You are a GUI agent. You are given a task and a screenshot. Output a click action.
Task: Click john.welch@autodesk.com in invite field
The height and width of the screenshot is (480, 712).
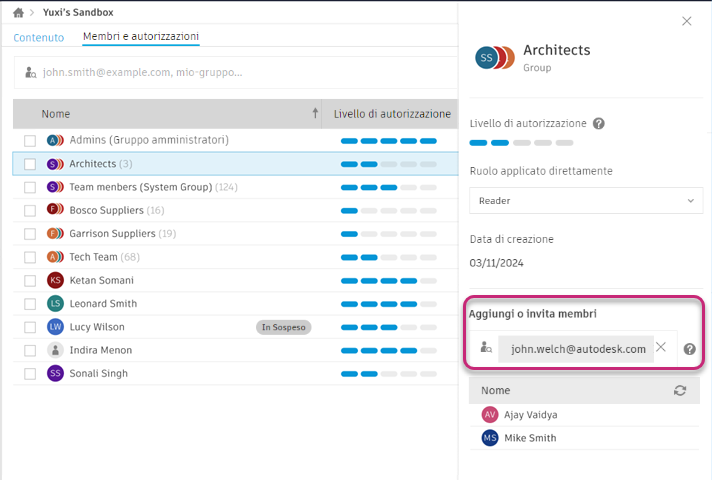pyautogui.click(x=578, y=349)
